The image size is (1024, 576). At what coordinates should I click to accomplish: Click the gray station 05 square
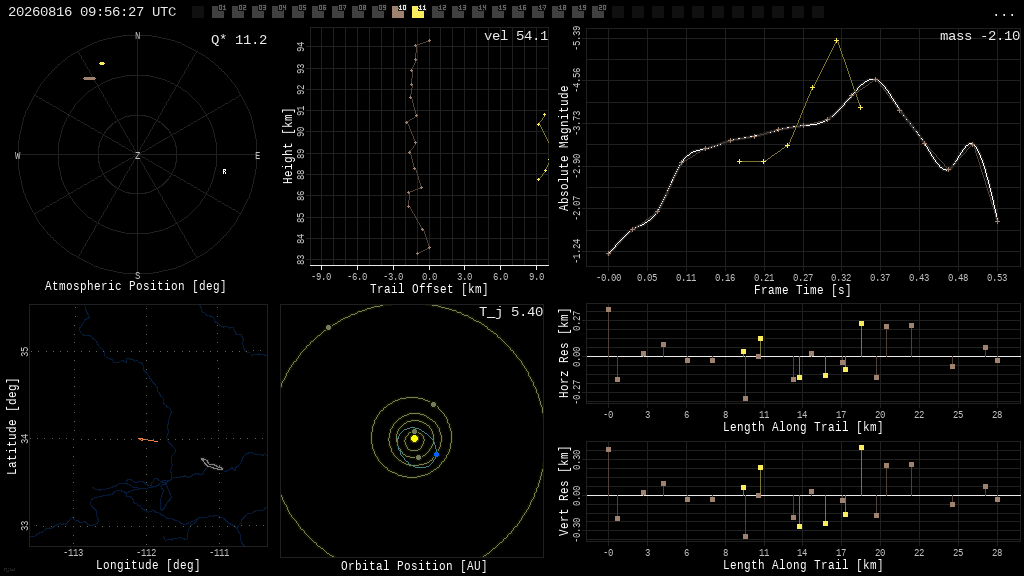click(298, 12)
